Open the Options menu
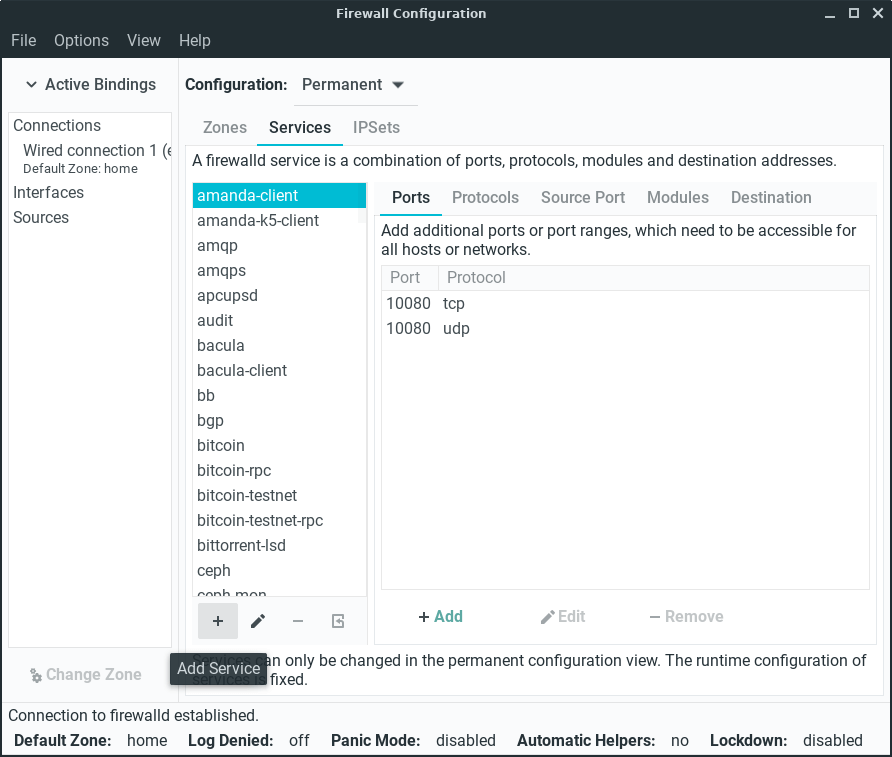The height and width of the screenshot is (757, 892). click(x=81, y=41)
